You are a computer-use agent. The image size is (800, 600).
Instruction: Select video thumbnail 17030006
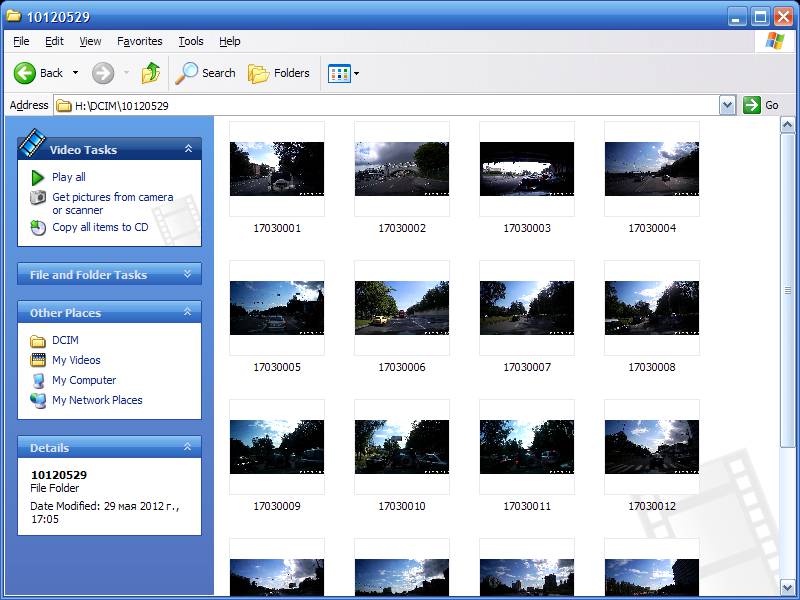[402, 308]
